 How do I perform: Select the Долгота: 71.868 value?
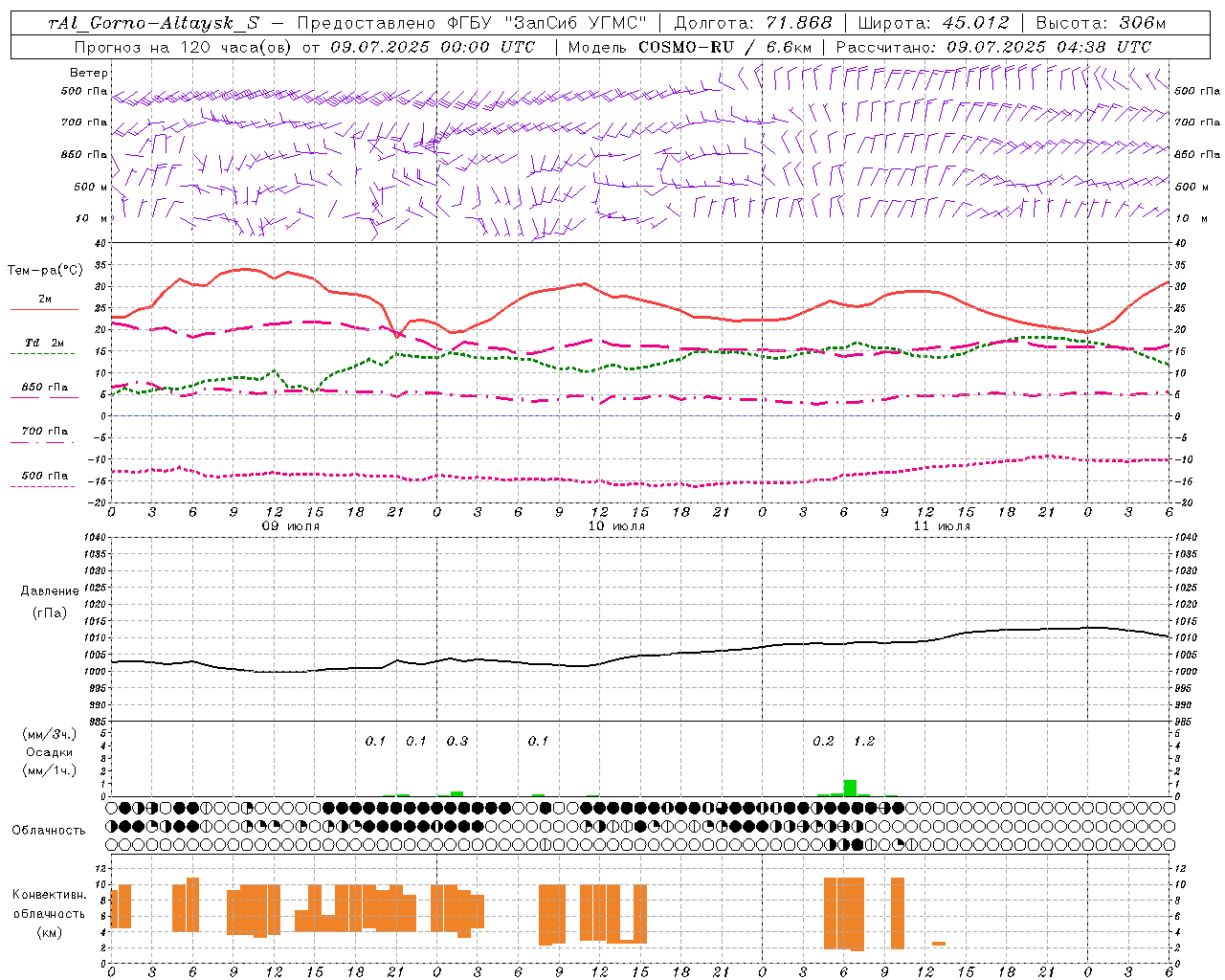click(x=753, y=23)
